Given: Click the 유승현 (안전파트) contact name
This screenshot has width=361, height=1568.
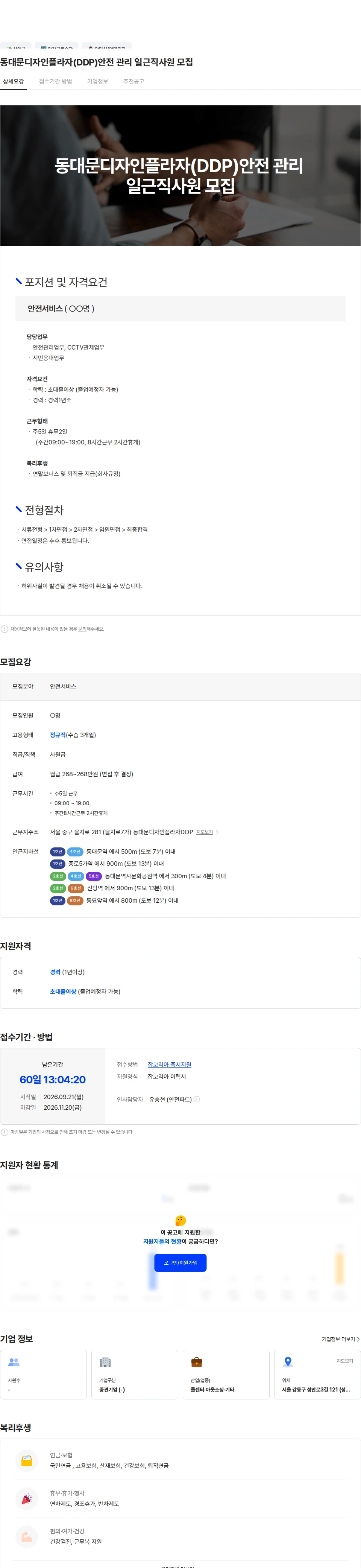Looking at the screenshot, I should click(x=170, y=1099).
